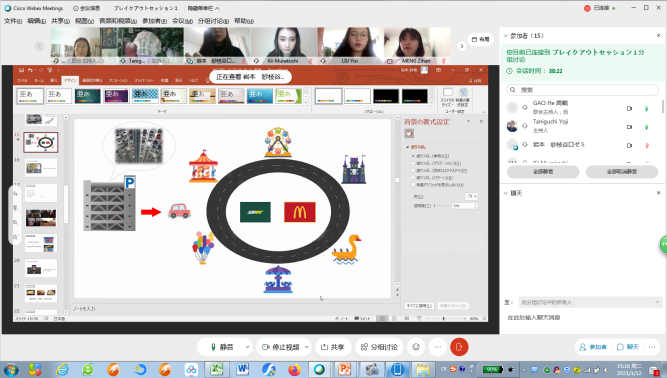Toggle Taniguchi Yoji camera icon
Image resolution: width=667 pixels, height=378 pixels.
click(x=630, y=127)
